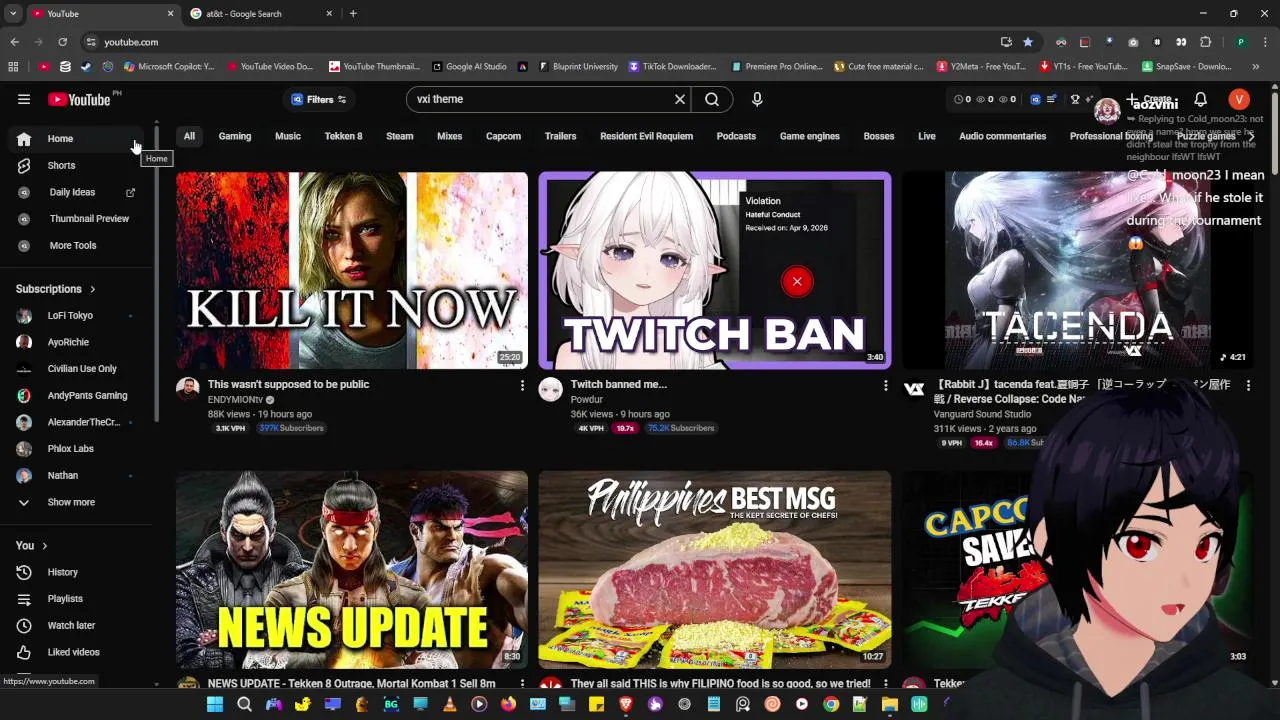Screen dimensions: 1280x720
Task: Select the Capcom filter chip
Action: (503, 136)
